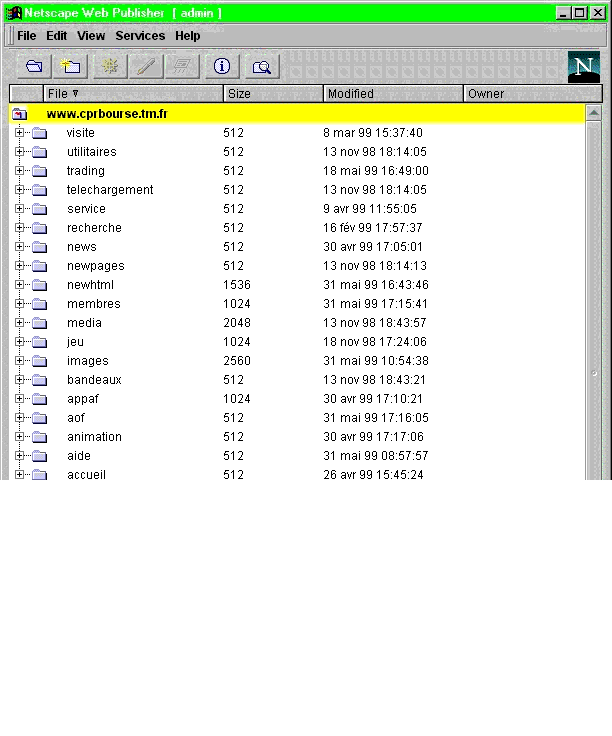Click date '26 avr 99 15:45:24'

click(x=373, y=475)
